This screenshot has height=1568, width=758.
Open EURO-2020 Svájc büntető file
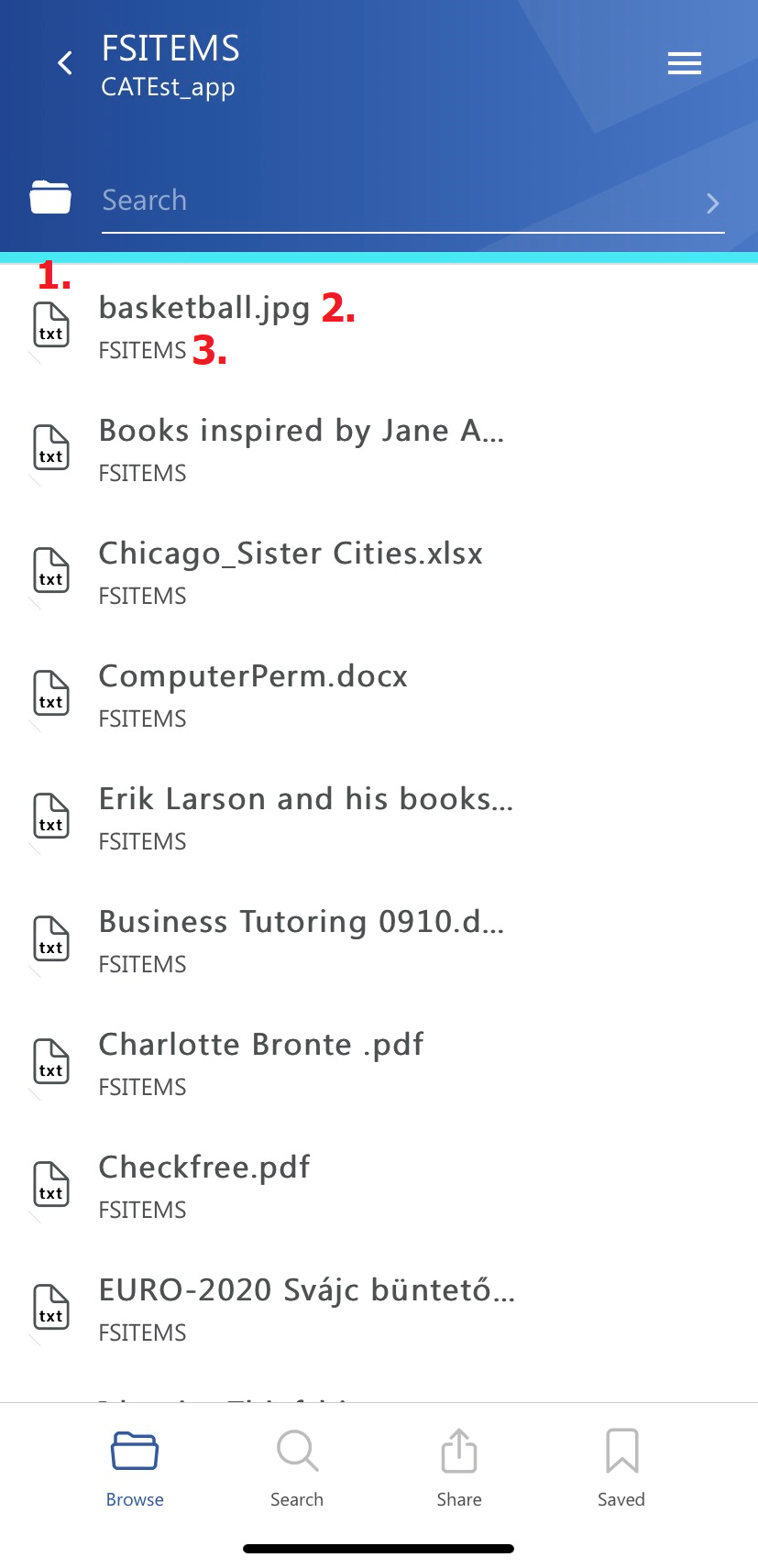tap(306, 1290)
